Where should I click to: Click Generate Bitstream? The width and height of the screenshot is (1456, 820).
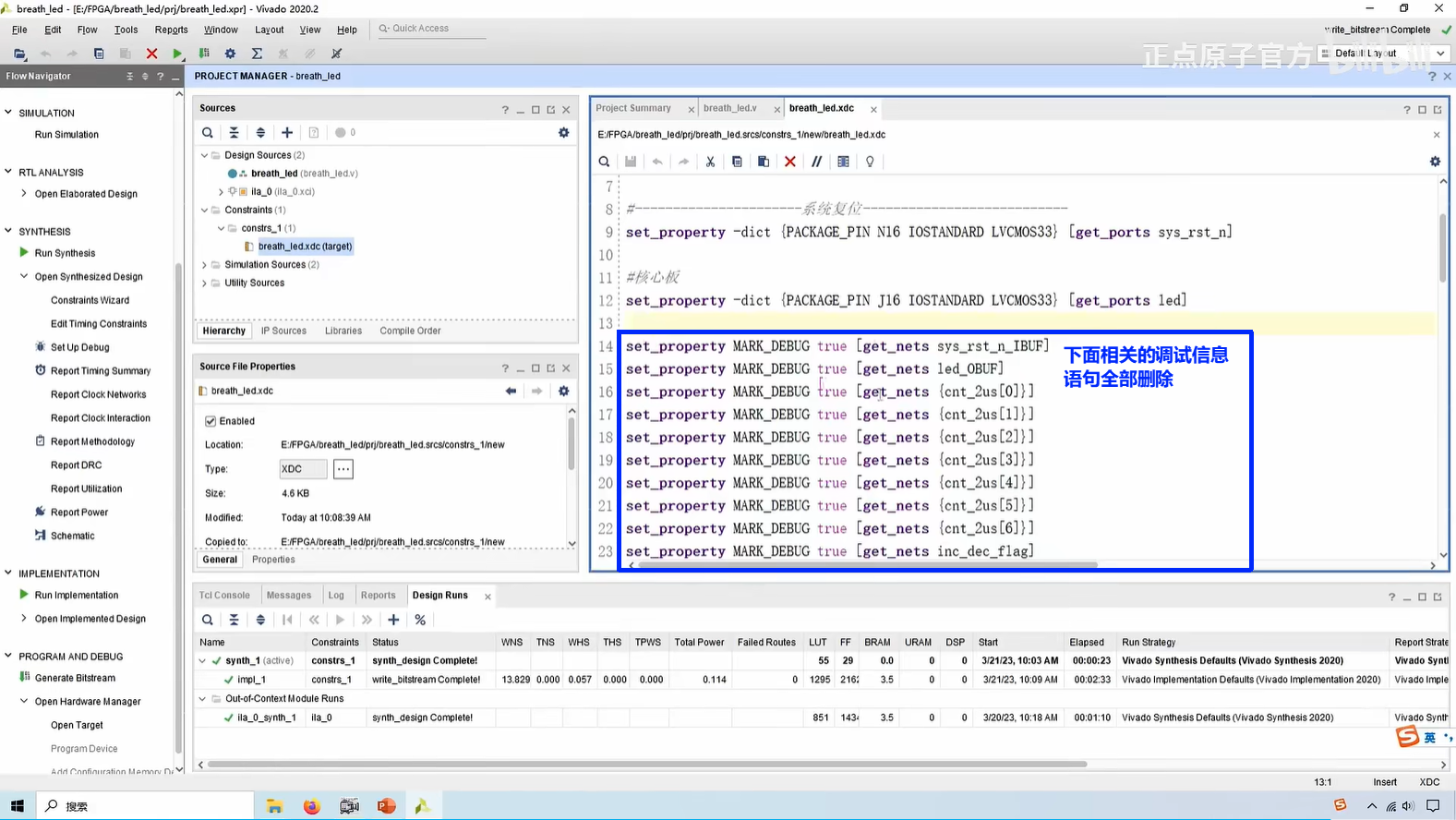click(x=75, y=678)
